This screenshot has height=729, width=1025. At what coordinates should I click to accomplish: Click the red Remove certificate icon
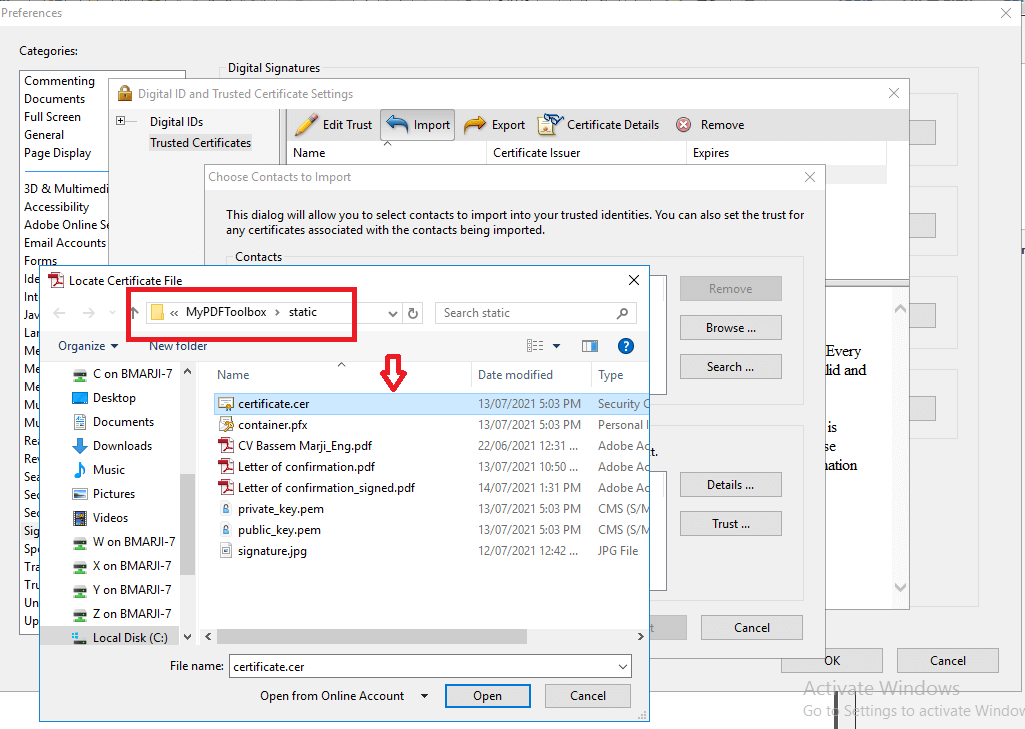684,124
